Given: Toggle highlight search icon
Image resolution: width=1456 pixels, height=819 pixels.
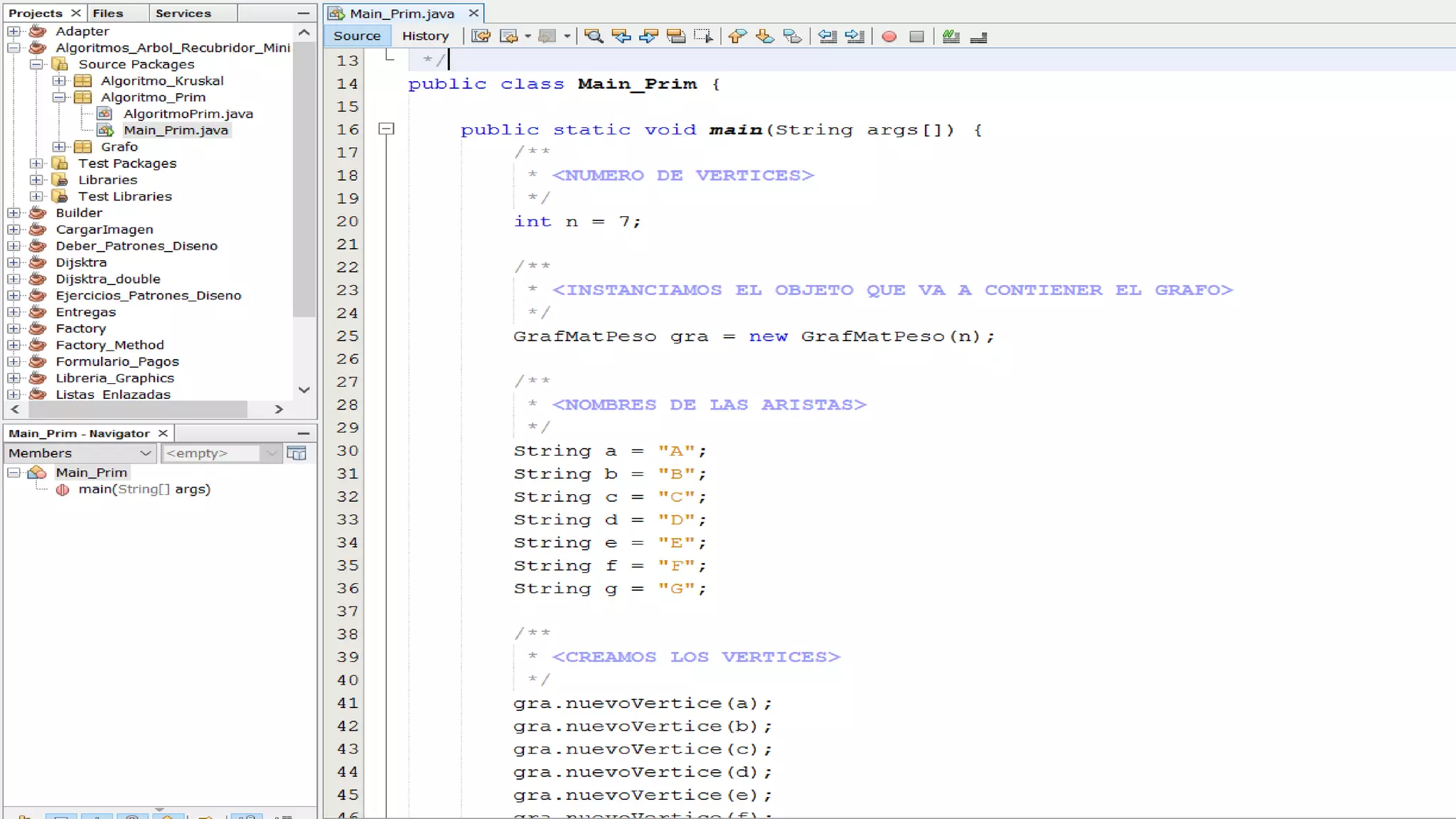Looking at the screenshot, I should [x=675, y=36].
